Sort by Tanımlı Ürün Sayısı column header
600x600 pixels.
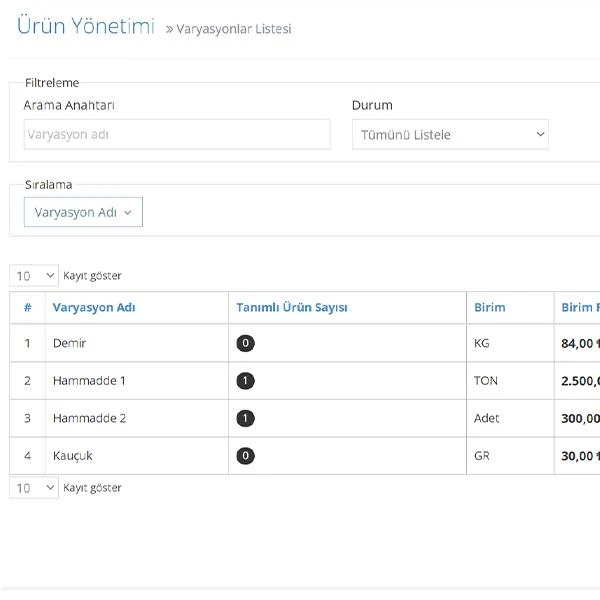[292, 307]
